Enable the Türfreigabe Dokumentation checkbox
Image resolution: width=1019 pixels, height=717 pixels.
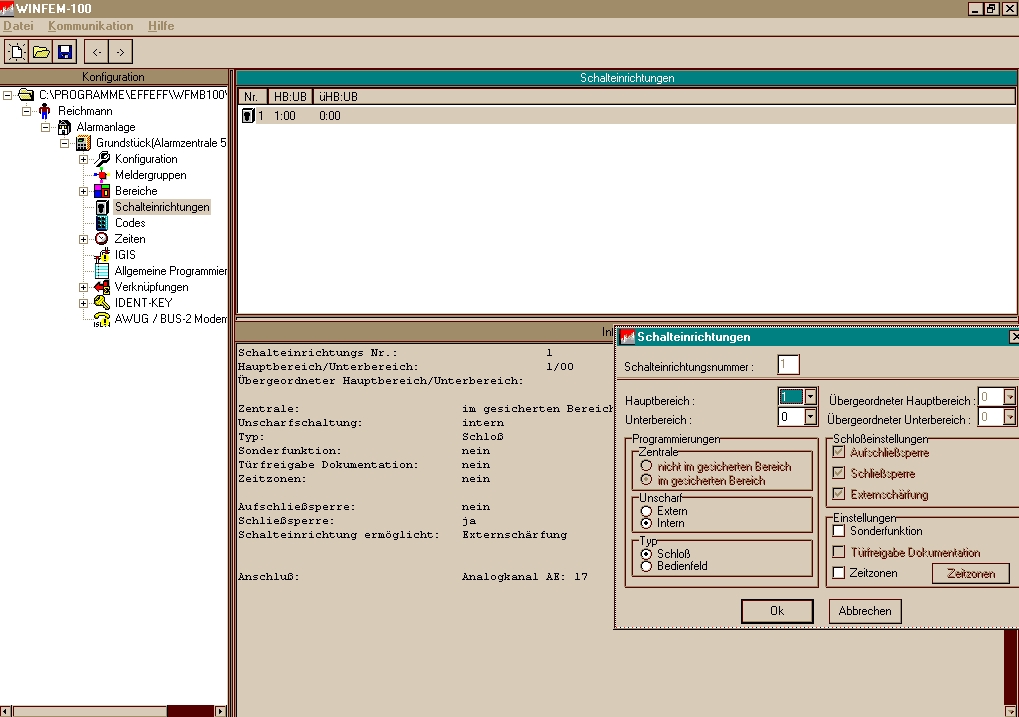pyautogui.click(x=840, y=552)
